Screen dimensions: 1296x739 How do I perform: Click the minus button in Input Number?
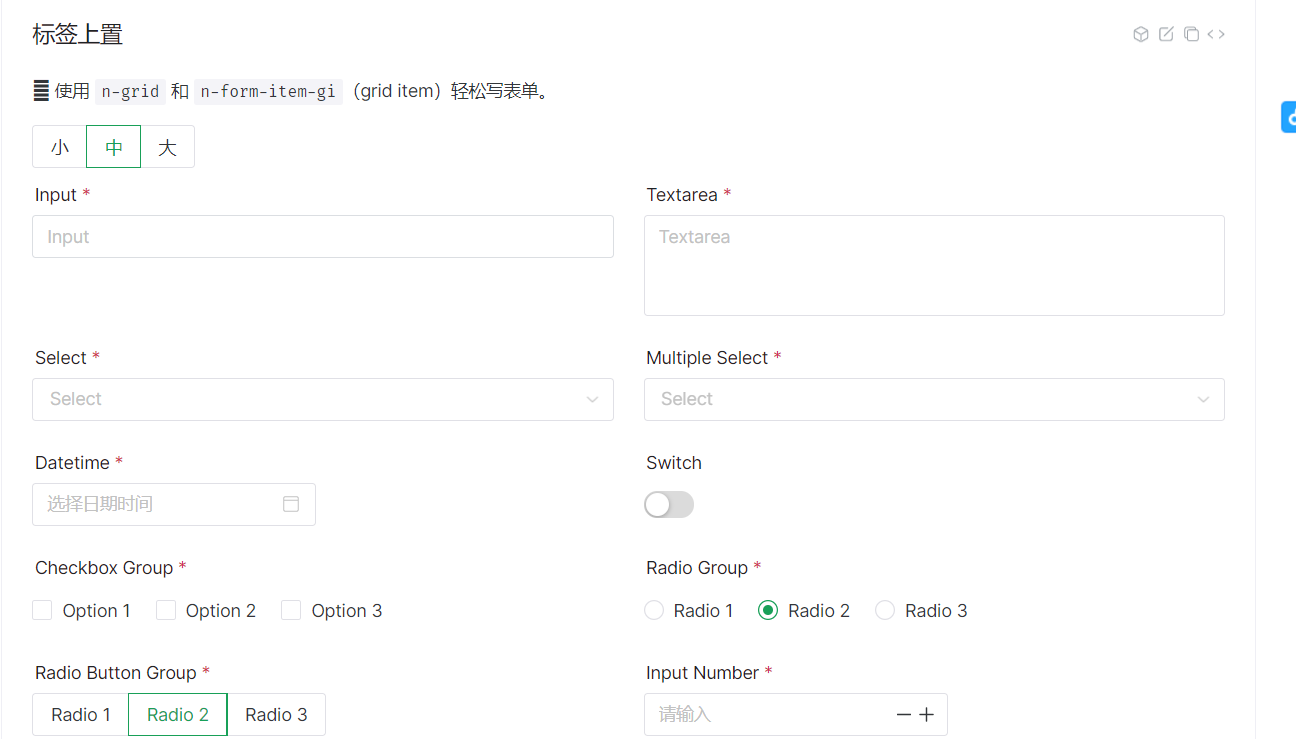click(903, 714)
